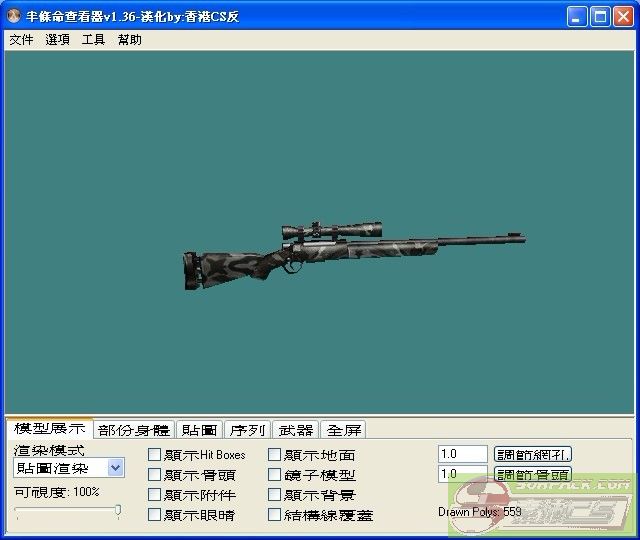Open the 文件 menu
640x540 pixels.
click(21, 40)
